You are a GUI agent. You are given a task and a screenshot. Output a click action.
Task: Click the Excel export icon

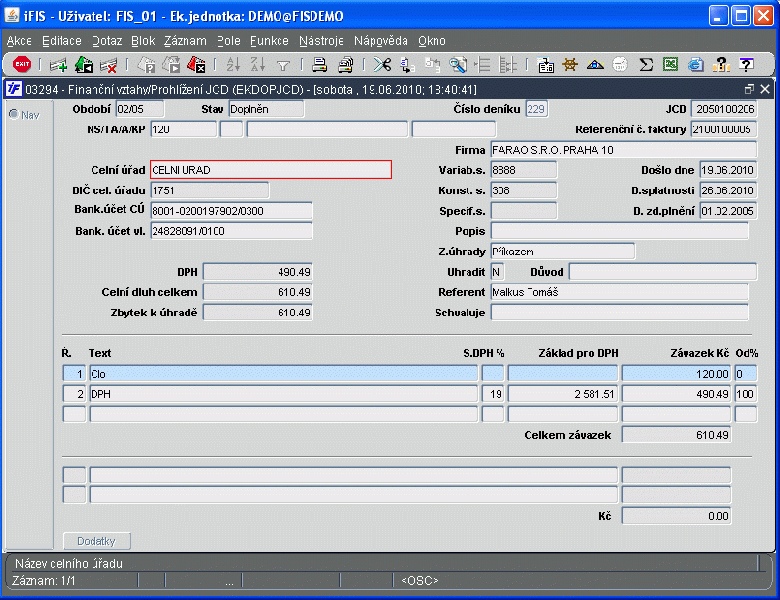point(671,65)
